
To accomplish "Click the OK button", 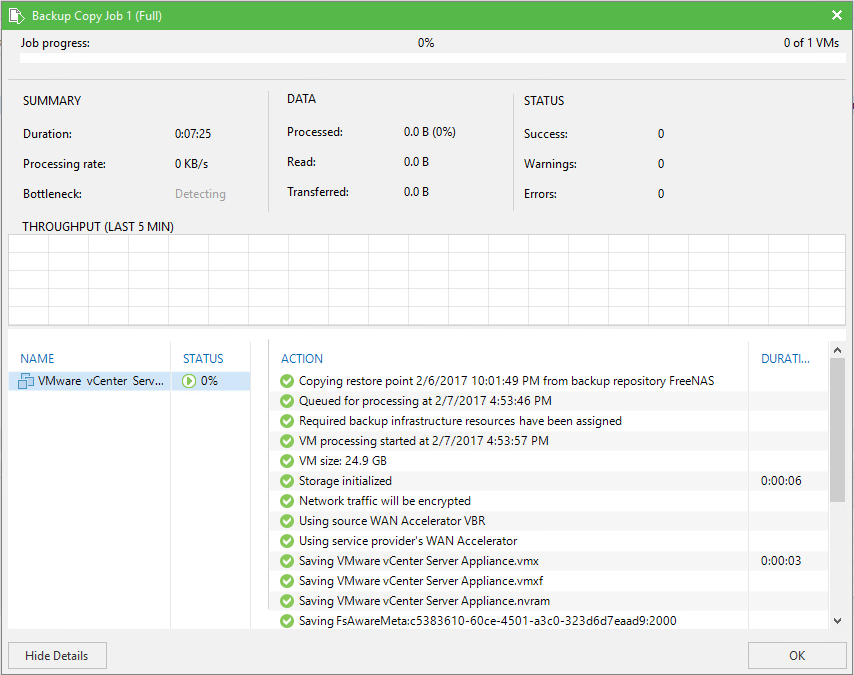I will (797, 655).
